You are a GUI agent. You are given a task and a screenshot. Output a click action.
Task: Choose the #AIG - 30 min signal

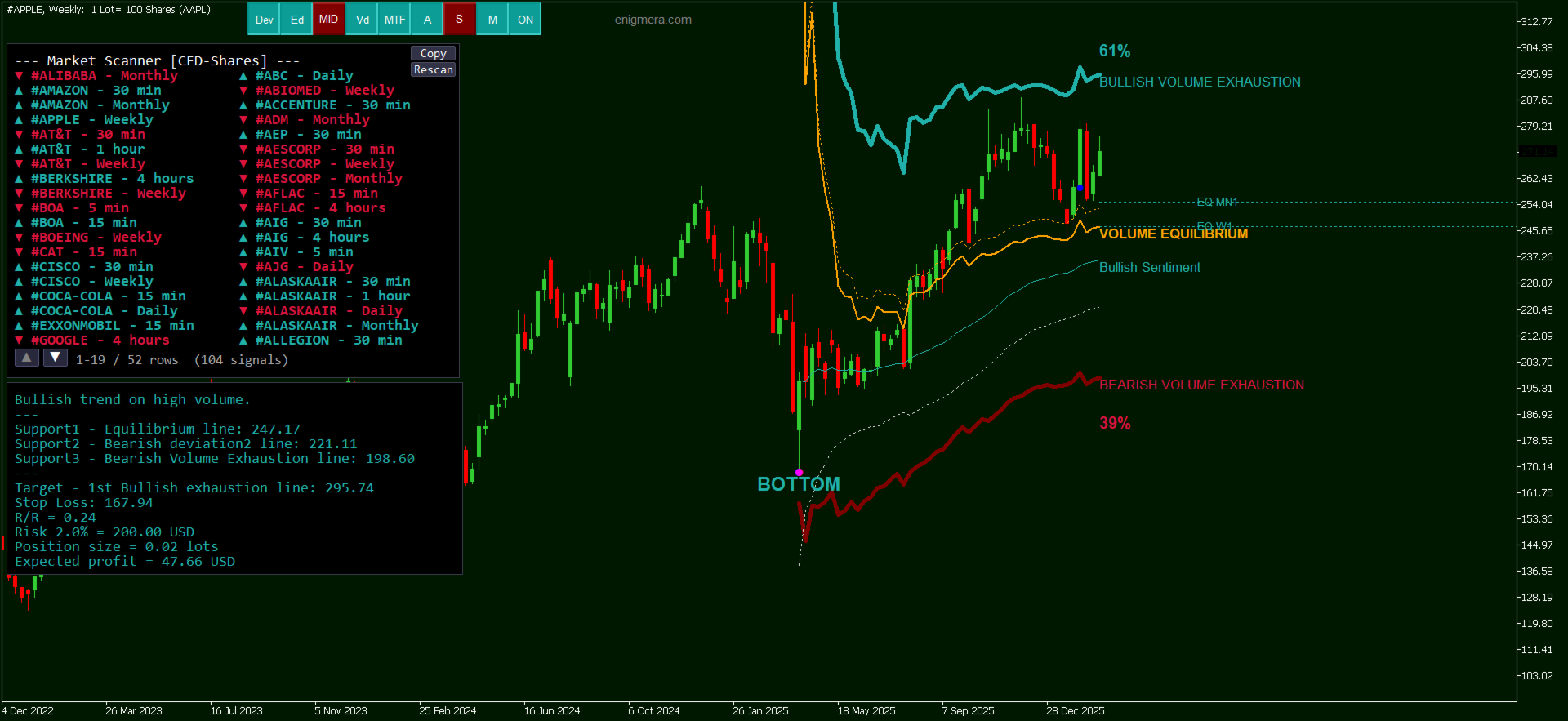[x=301, y=223]
